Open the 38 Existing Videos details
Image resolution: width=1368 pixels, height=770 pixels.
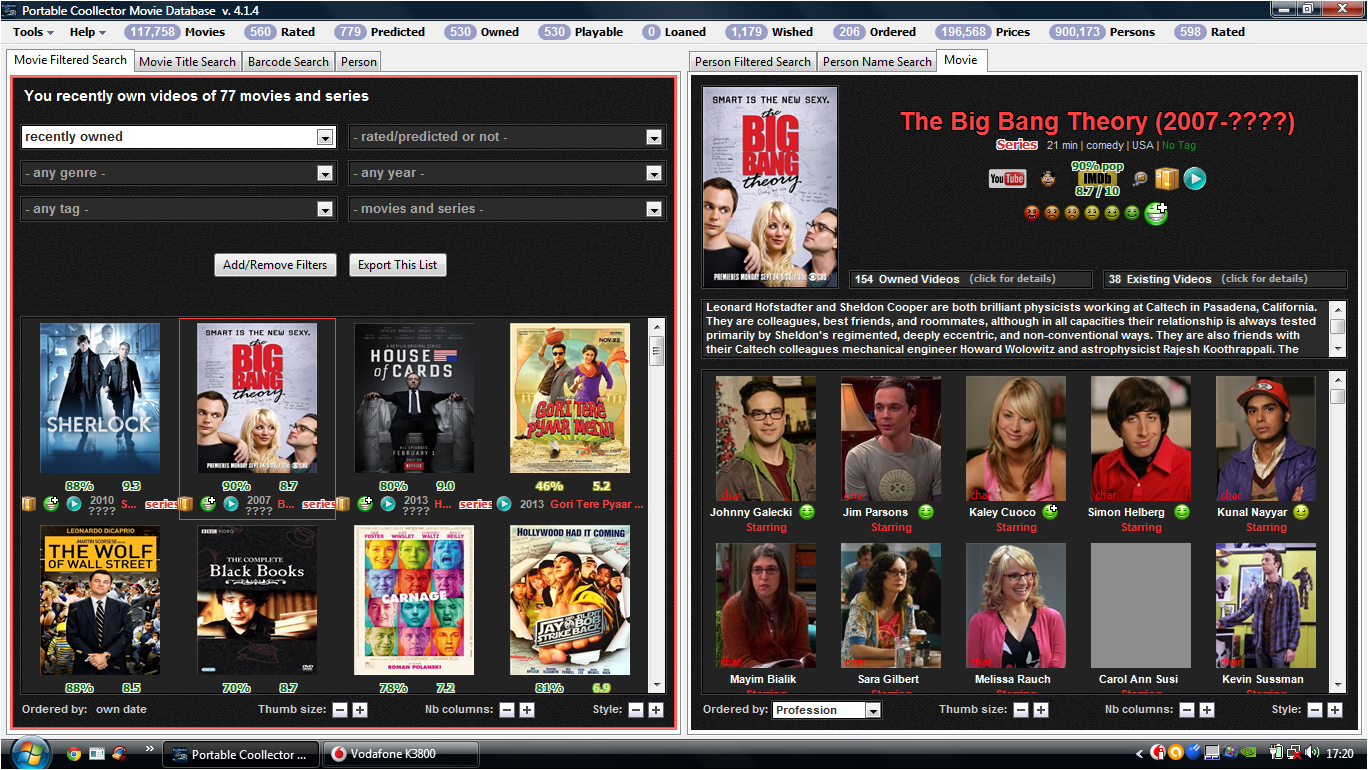1225,279
